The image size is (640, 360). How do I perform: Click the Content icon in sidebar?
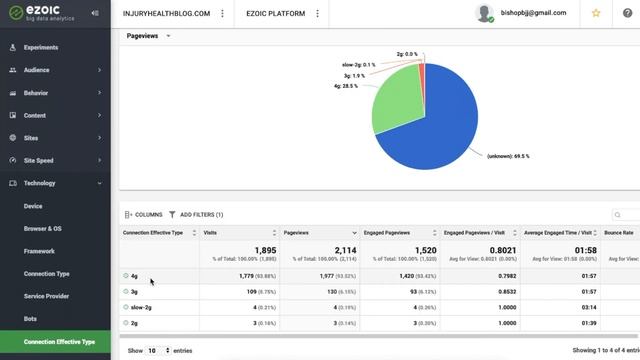point(13,116)
